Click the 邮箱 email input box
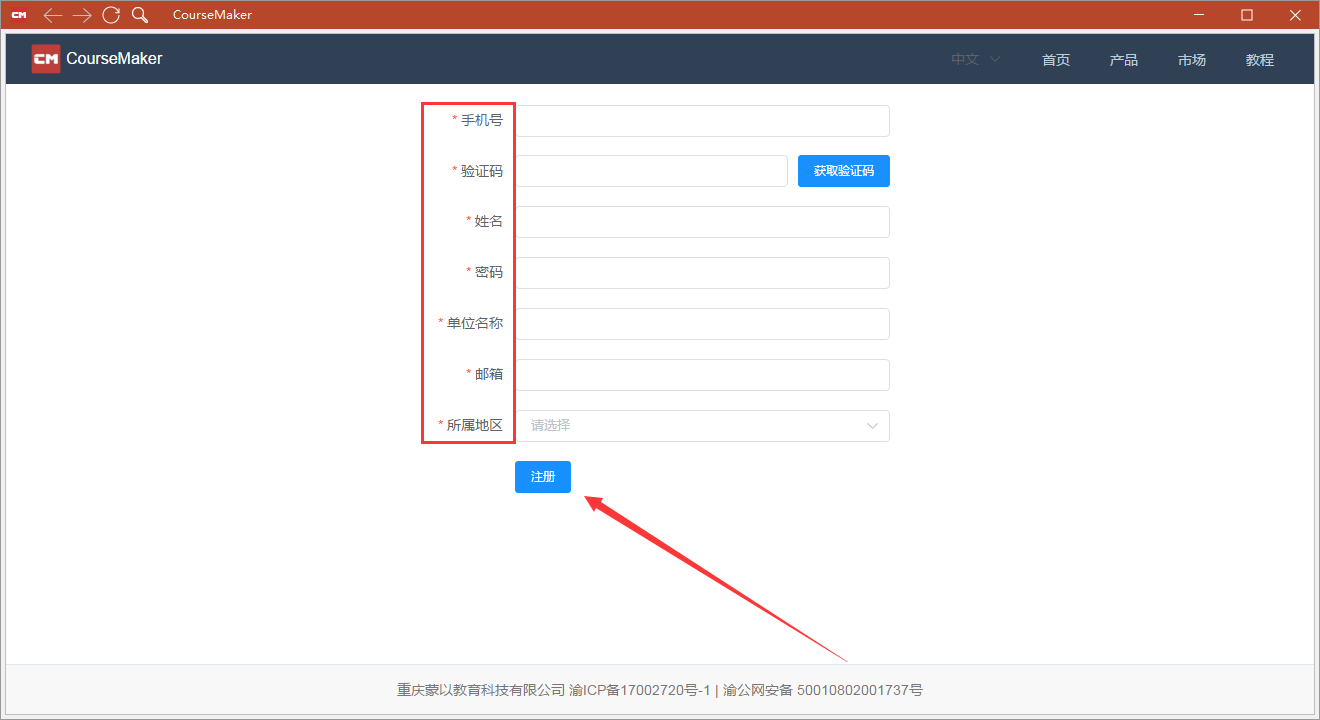1320x720 pixels. pos(703,374)
